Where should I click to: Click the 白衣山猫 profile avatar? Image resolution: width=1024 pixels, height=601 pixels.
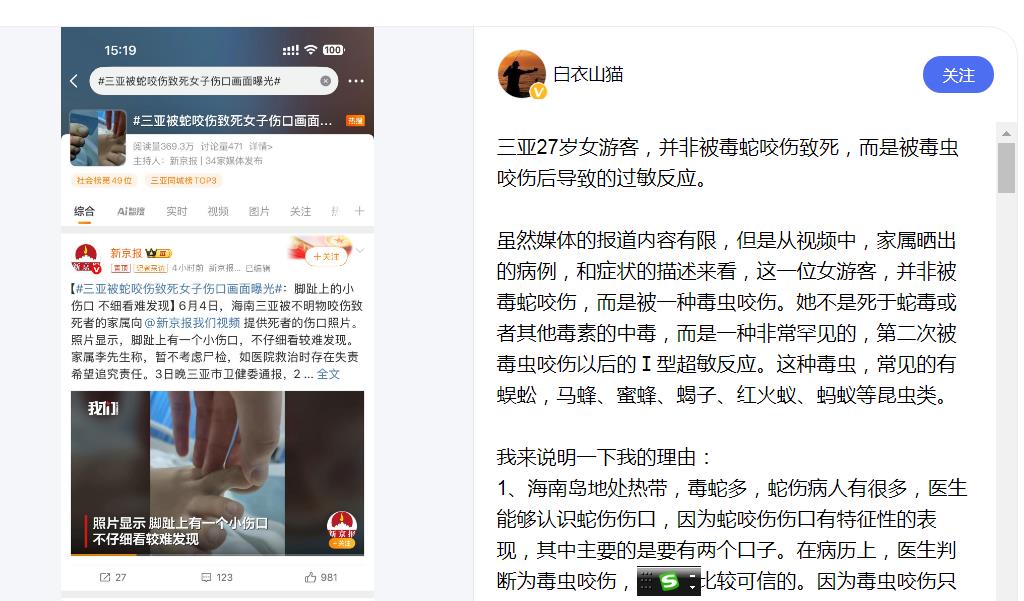click(x=521, y=74)
